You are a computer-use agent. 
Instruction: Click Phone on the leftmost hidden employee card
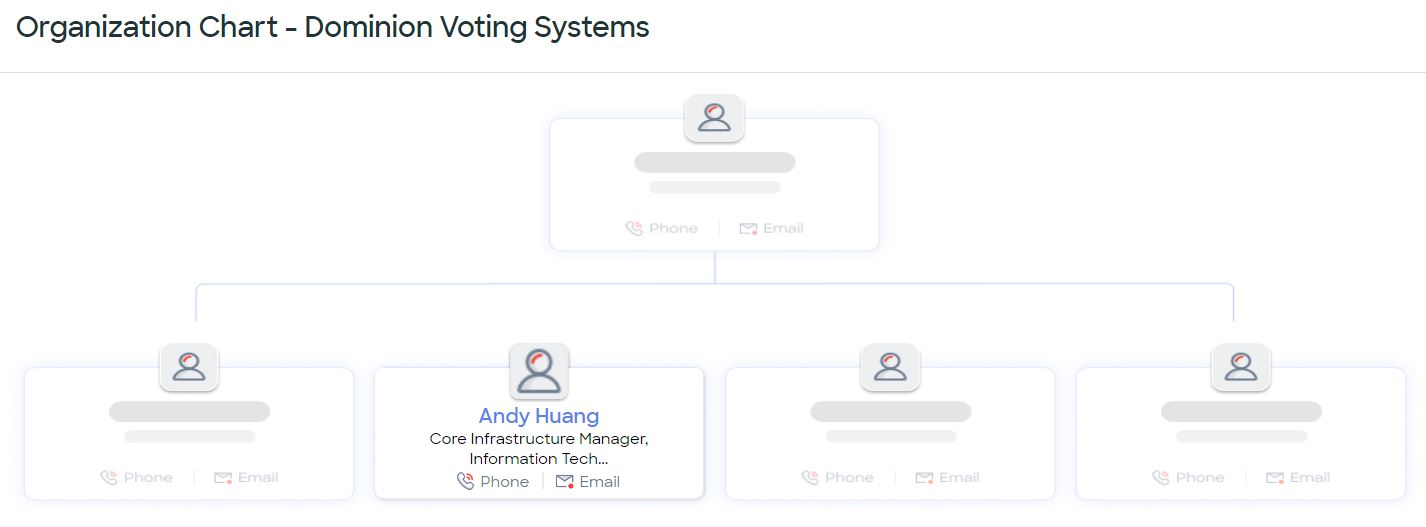137,478
